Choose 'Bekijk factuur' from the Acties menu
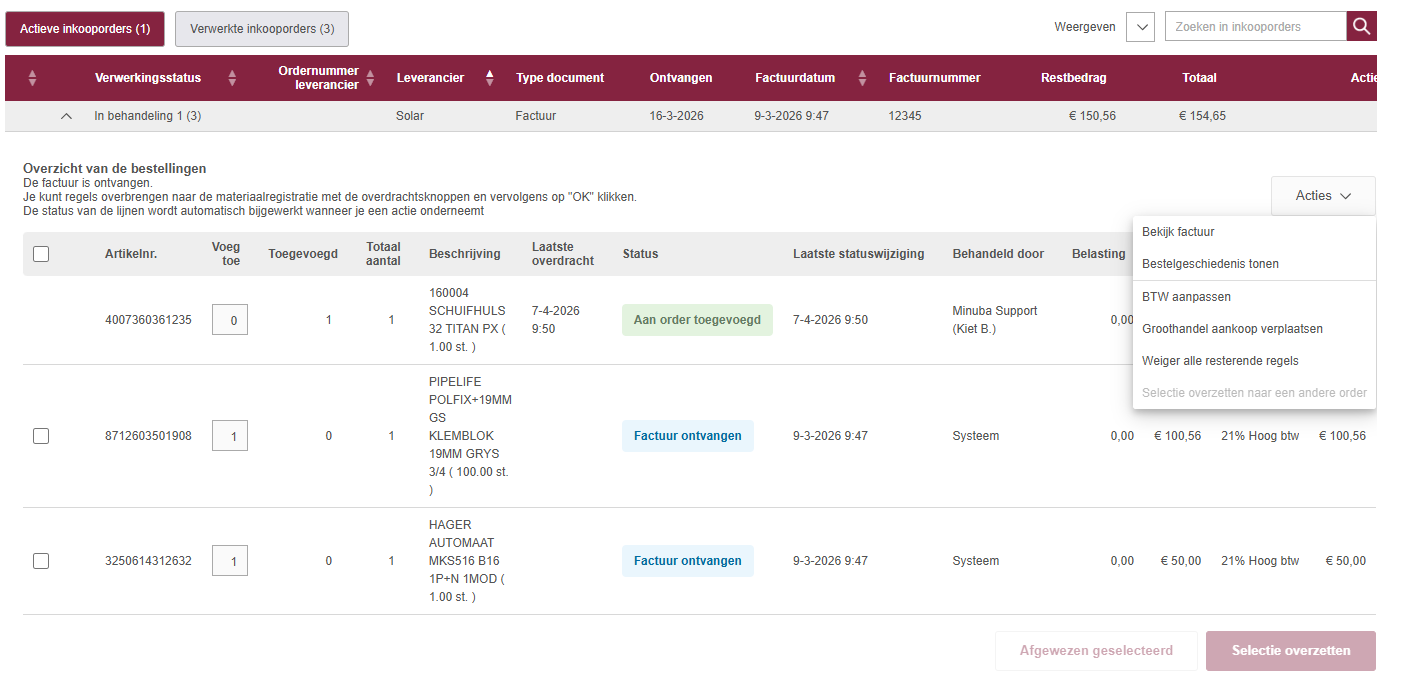This screenshot has height=680, width=1415. (x=1178, y=232)
